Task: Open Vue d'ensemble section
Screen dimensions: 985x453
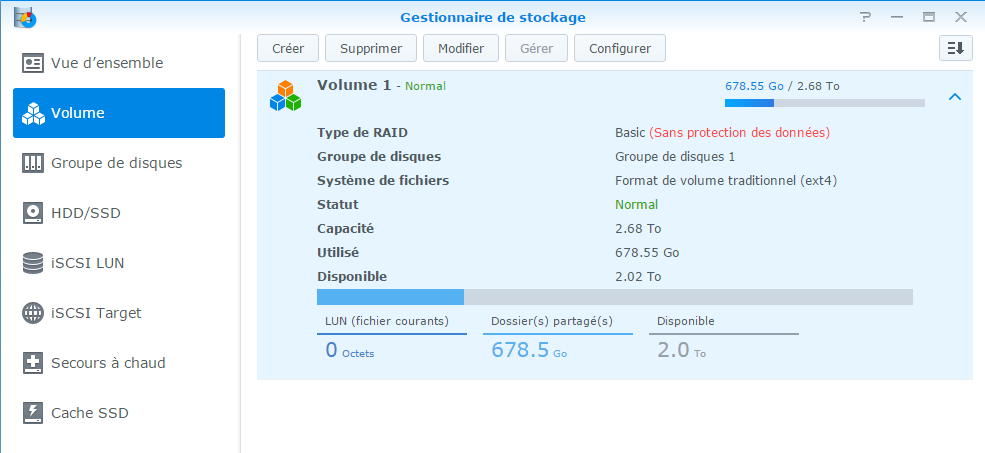Action: click(x=119, y=63)
